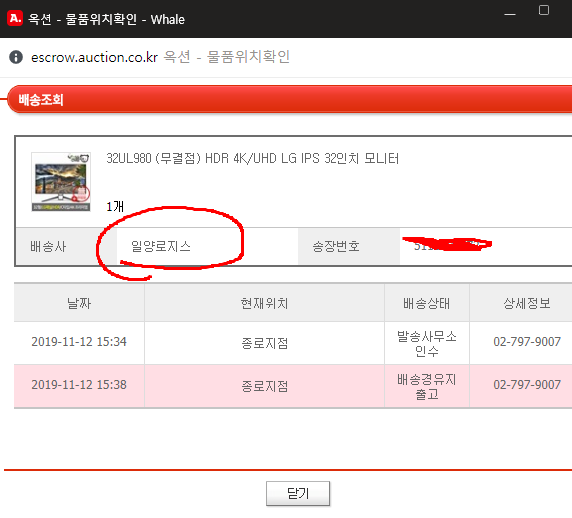This screenshot has height=518, width=572.
Task: Click date cell '2019-11-12 15:34'
Action: pos(79,342)
